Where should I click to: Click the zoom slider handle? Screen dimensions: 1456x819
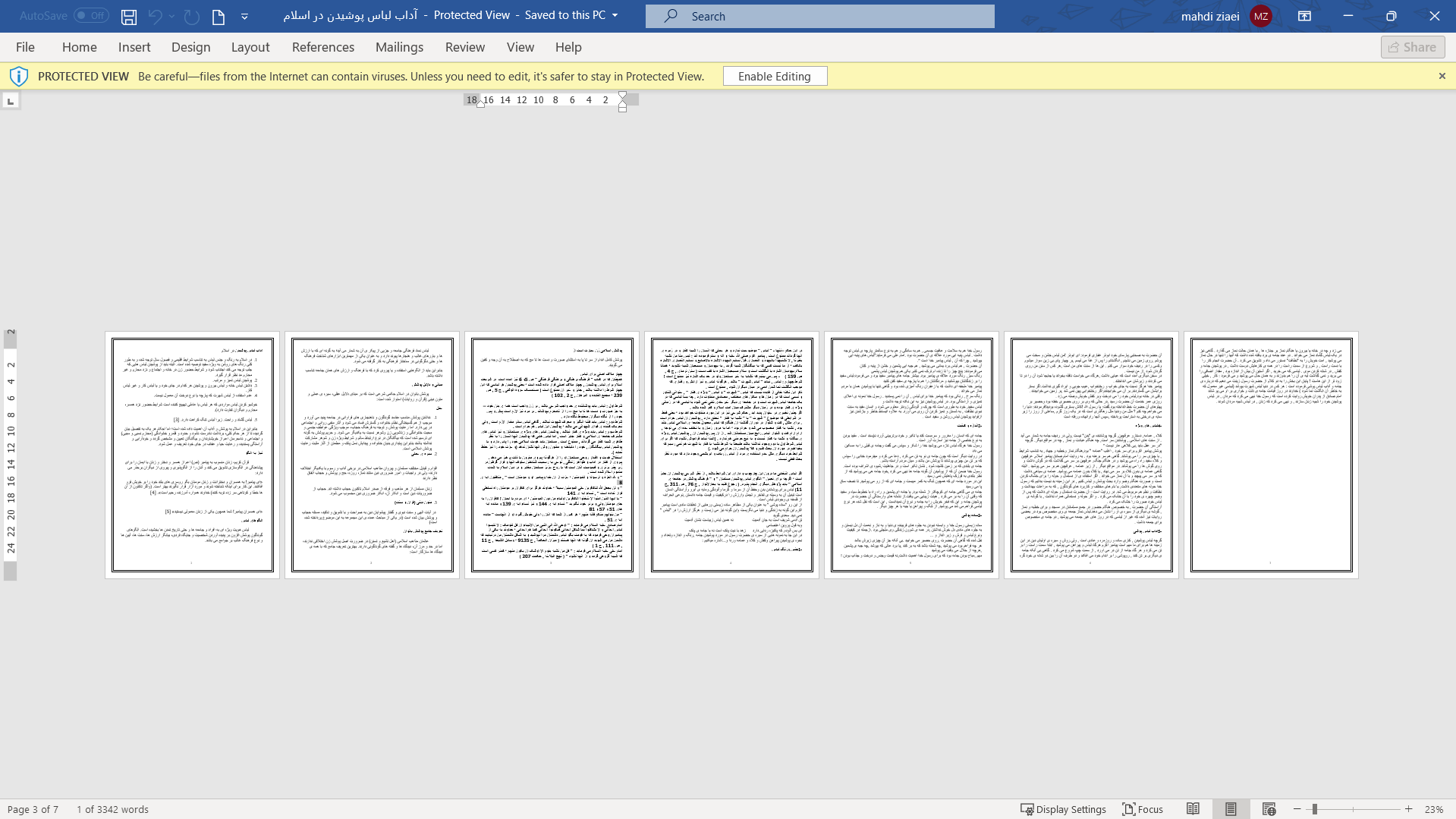[x=1315, y=809]
